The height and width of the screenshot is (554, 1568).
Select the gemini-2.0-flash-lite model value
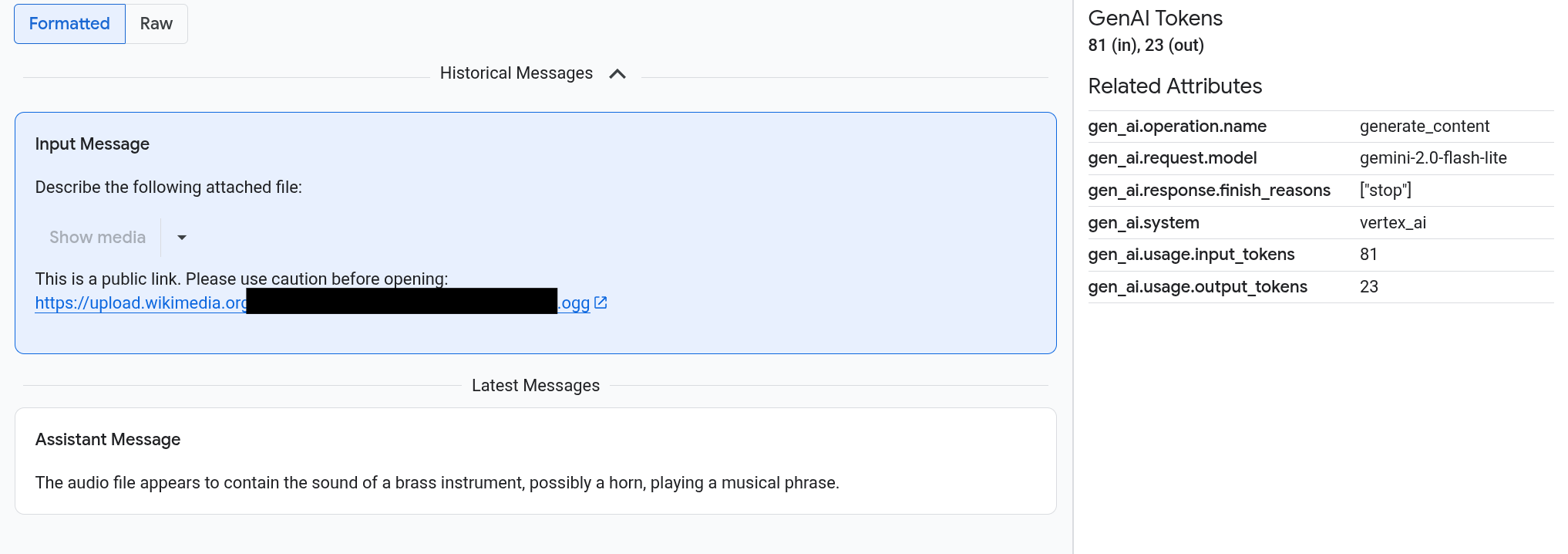click(x=1432, y=158)
